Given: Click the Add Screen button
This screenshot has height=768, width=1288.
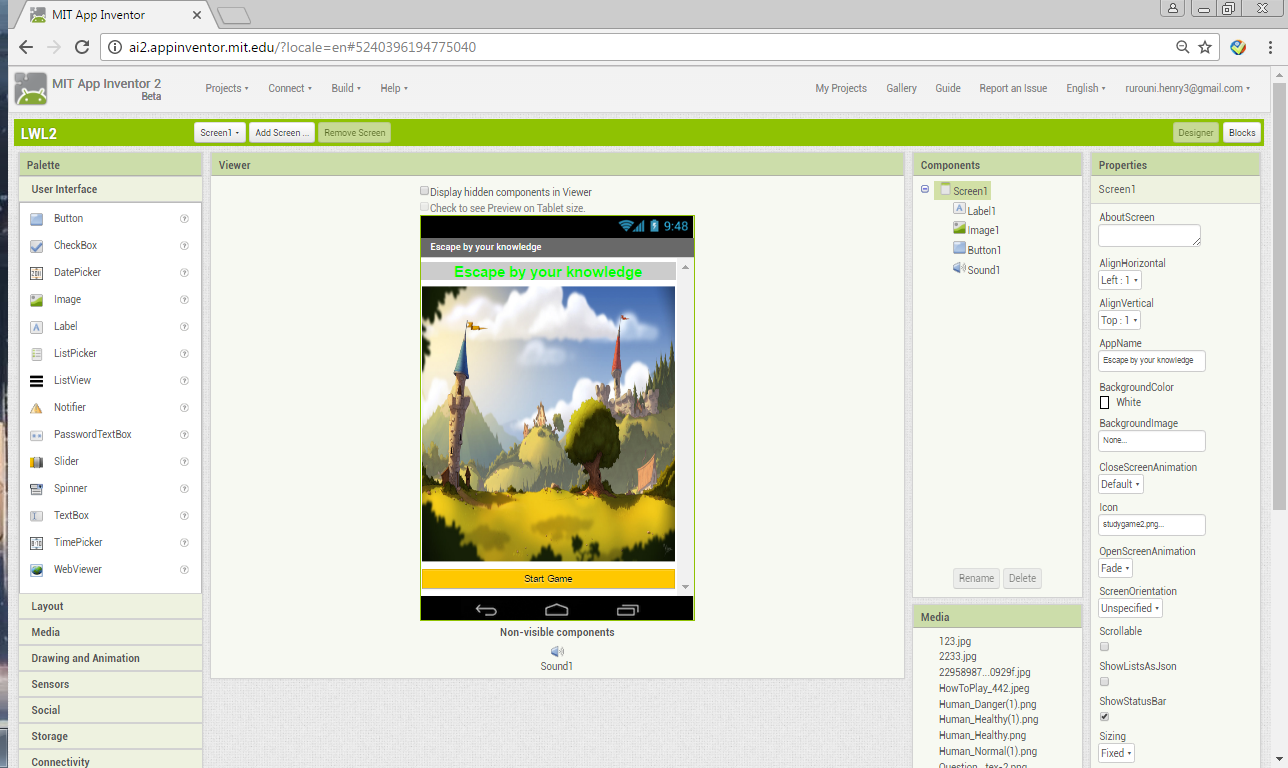Looking at the screenshot, I should tap(282, 132).
